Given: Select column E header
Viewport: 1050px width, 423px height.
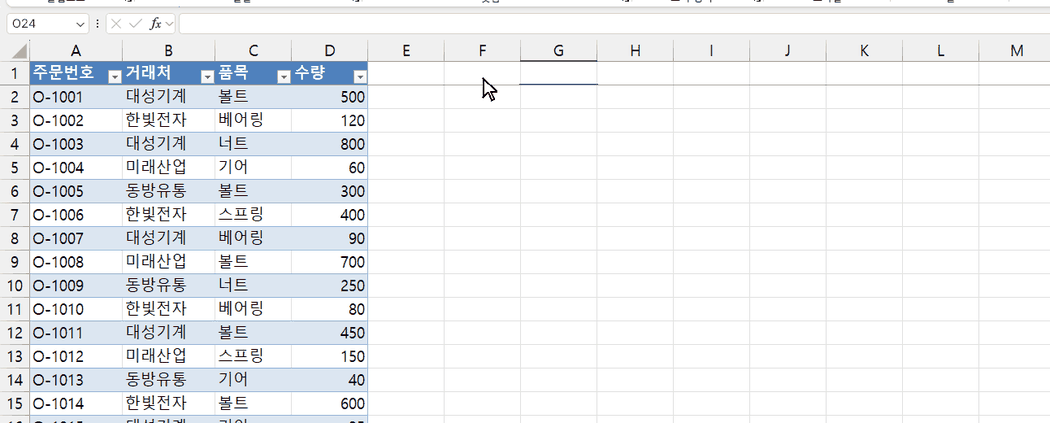Looking at the screenshot, I should (x=406, y=50).
